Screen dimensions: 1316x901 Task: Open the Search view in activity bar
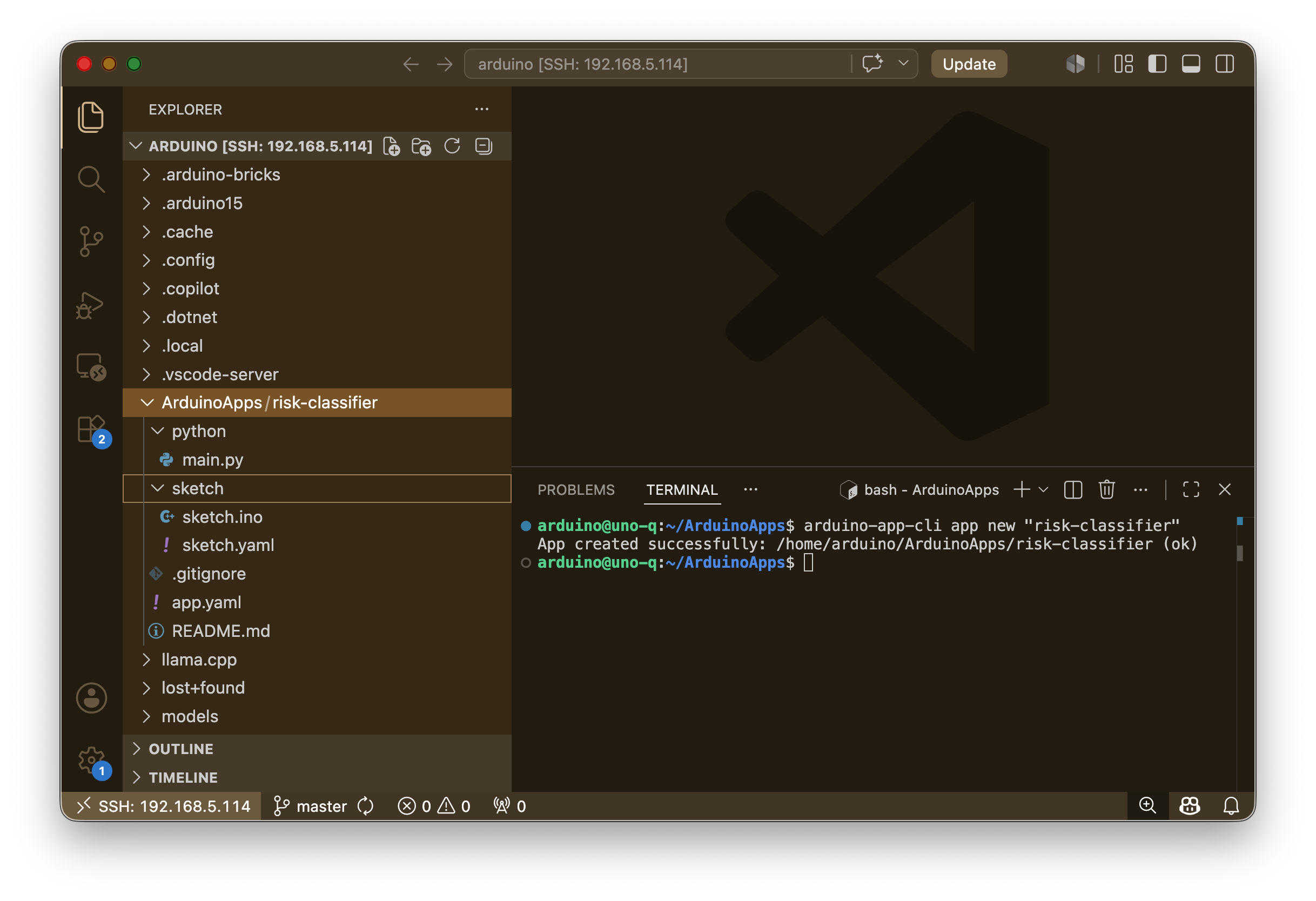91,179
